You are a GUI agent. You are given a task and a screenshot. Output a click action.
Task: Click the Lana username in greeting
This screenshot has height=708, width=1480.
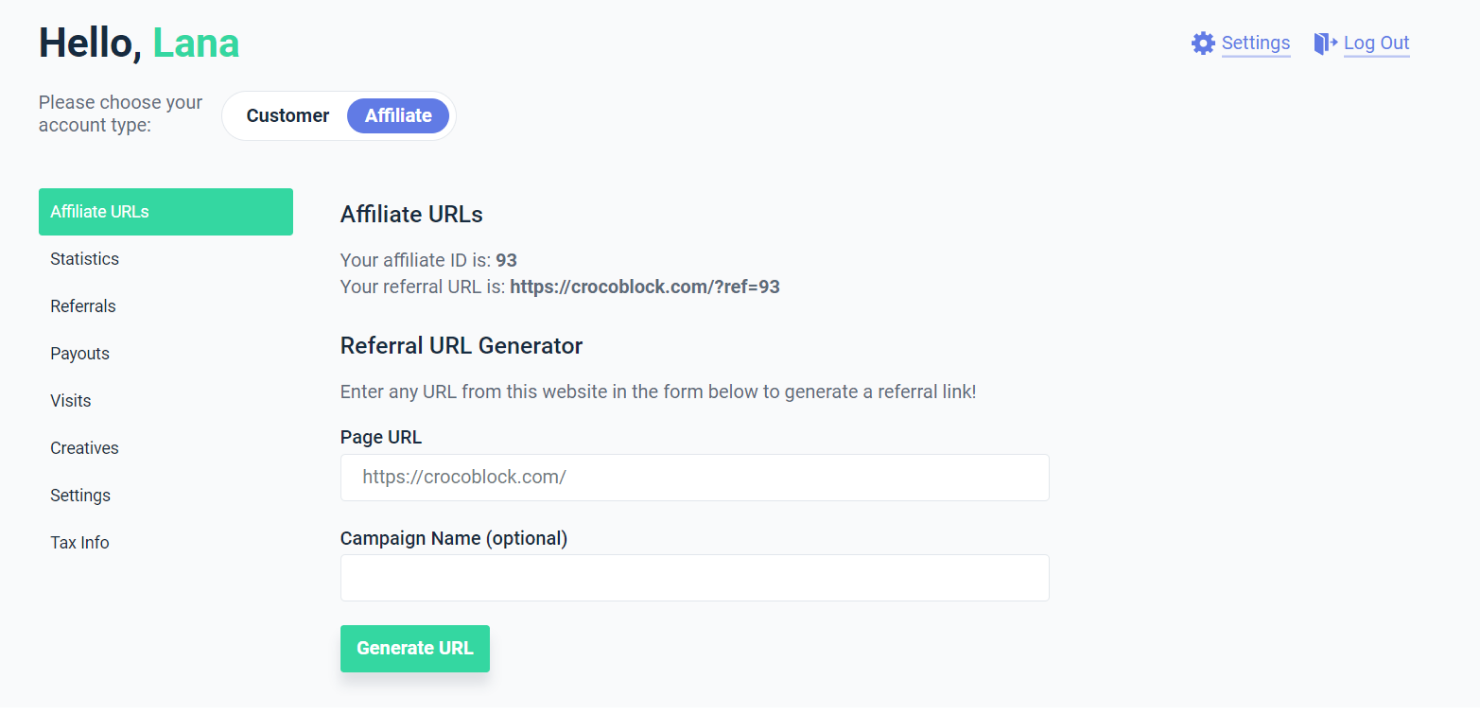(196, 43)
